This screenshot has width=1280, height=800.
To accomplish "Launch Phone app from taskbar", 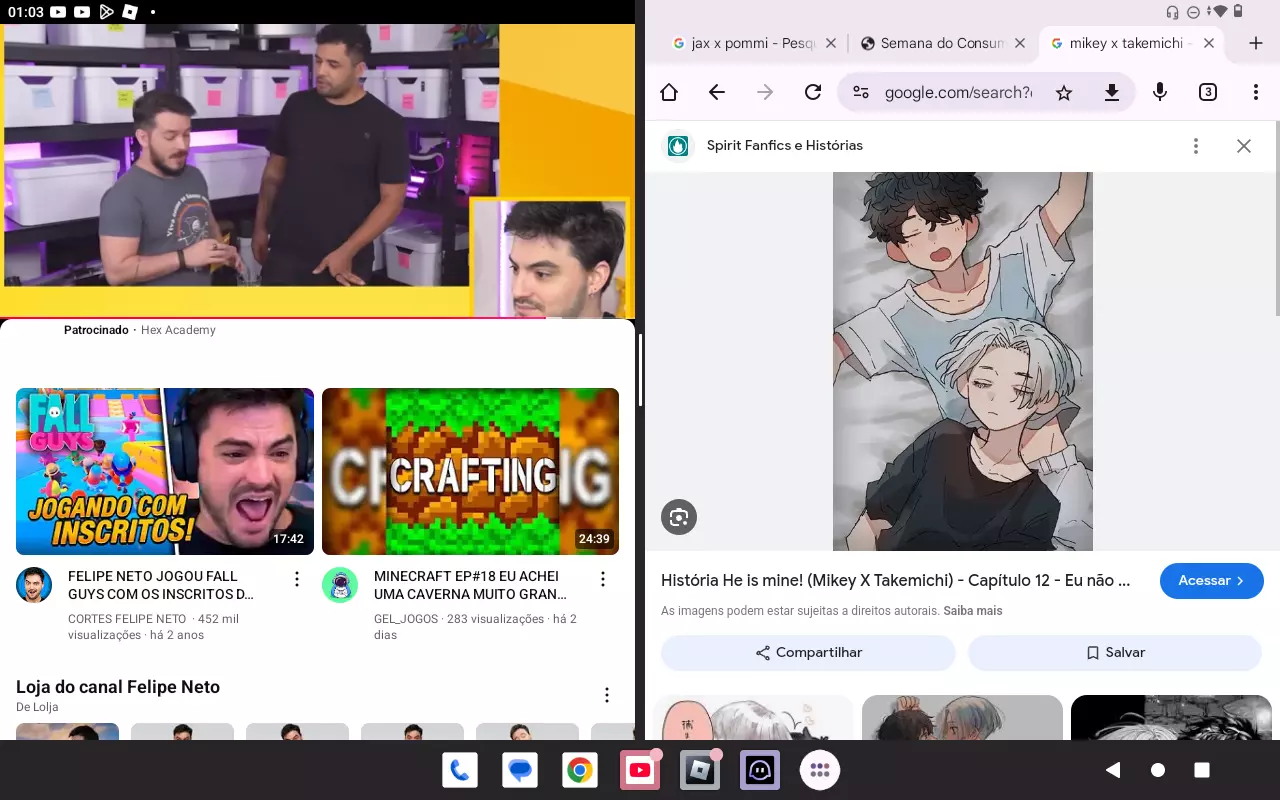I will pyautogui.click(x=460, y=770).
